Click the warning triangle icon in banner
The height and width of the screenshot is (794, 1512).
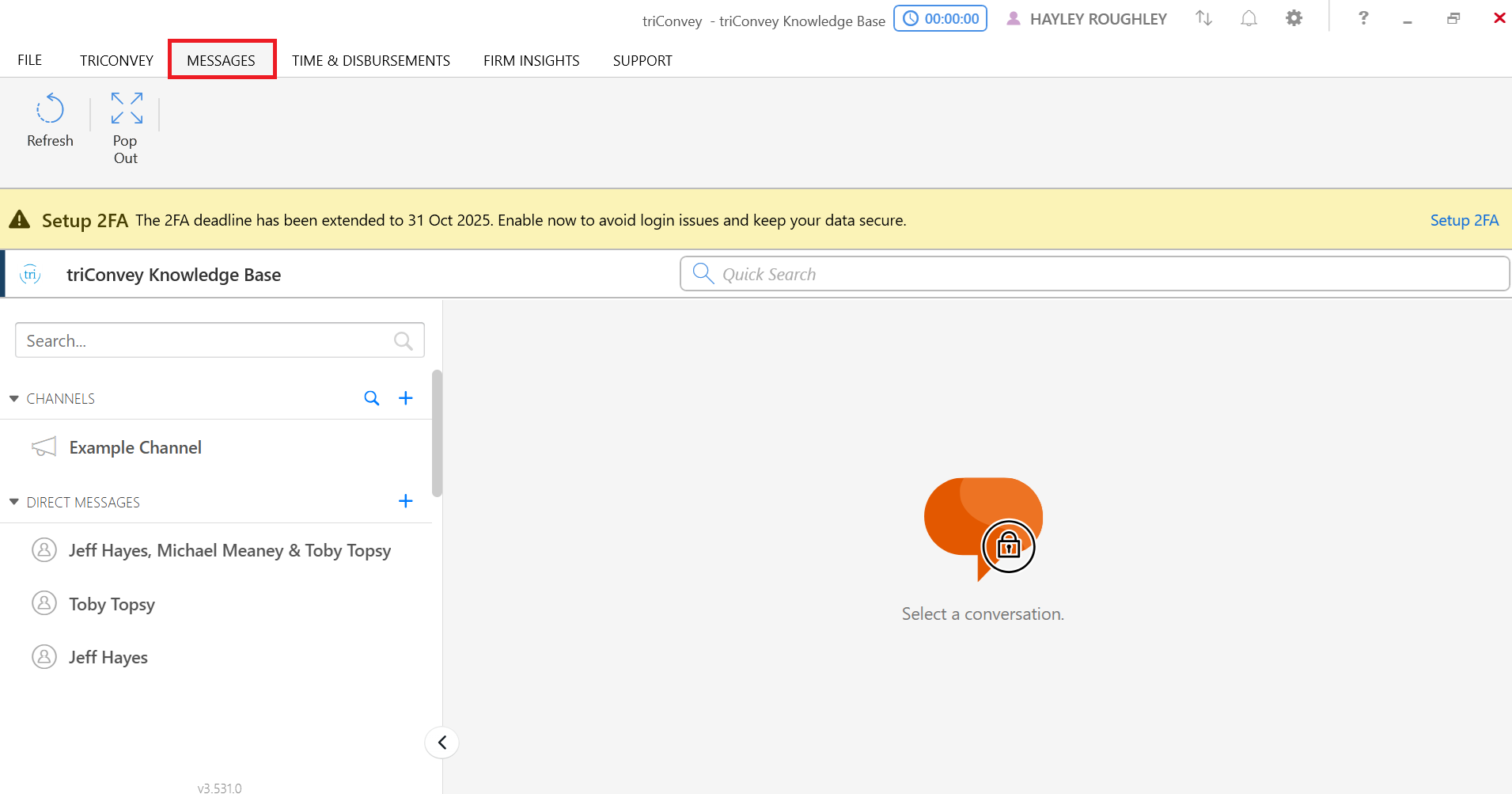pos(19,219)
